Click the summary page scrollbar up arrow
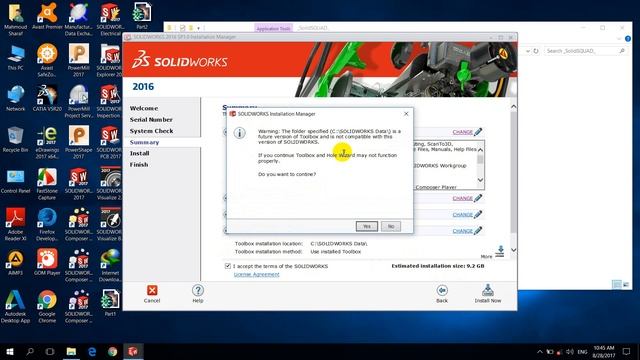 pyautogui.click(x=513, y=107)
